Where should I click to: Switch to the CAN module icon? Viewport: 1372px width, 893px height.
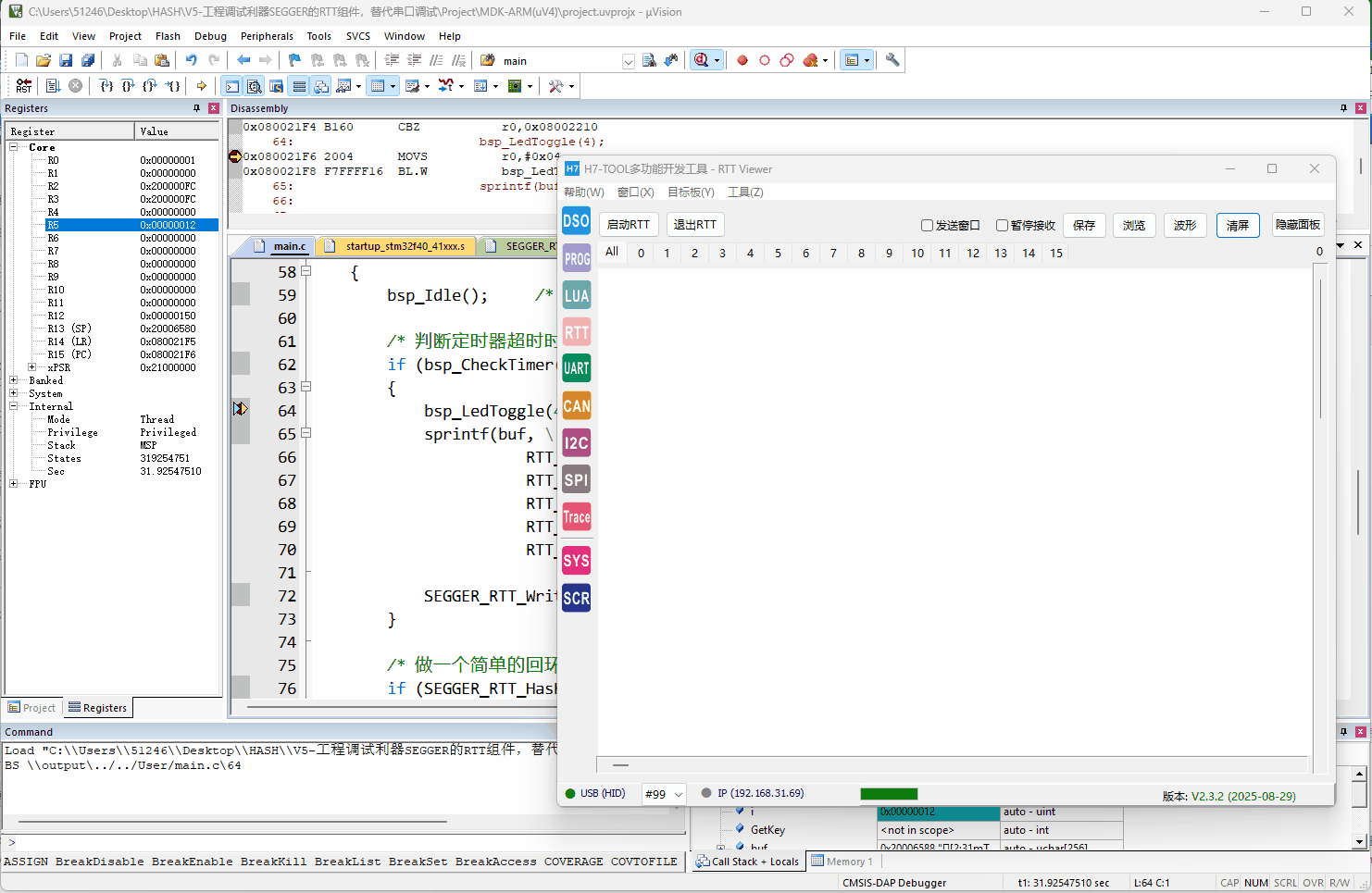click(x=576, y=405)
